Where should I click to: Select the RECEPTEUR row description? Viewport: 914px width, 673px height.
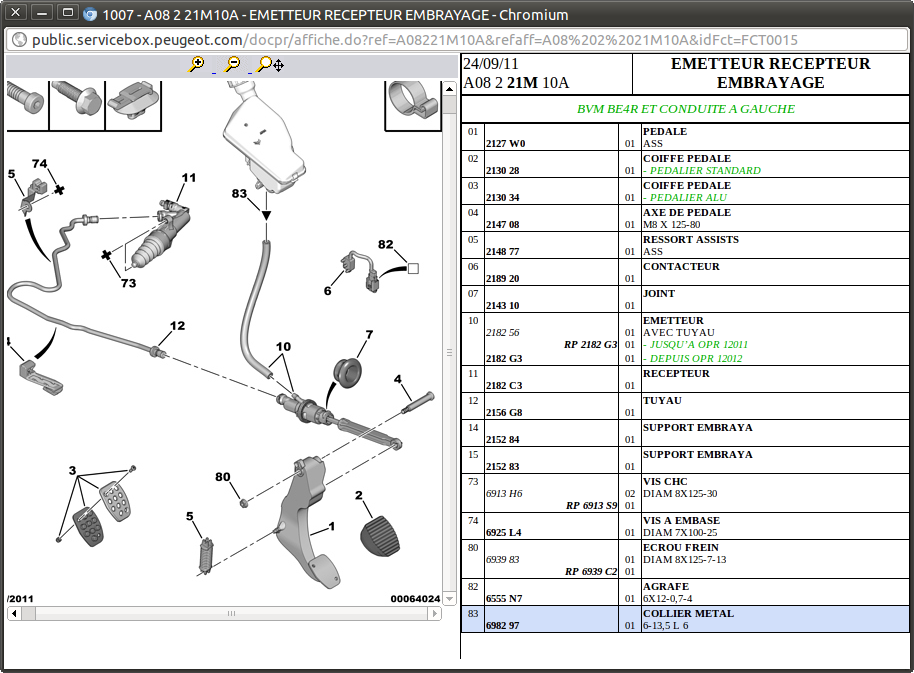[676, 373]
